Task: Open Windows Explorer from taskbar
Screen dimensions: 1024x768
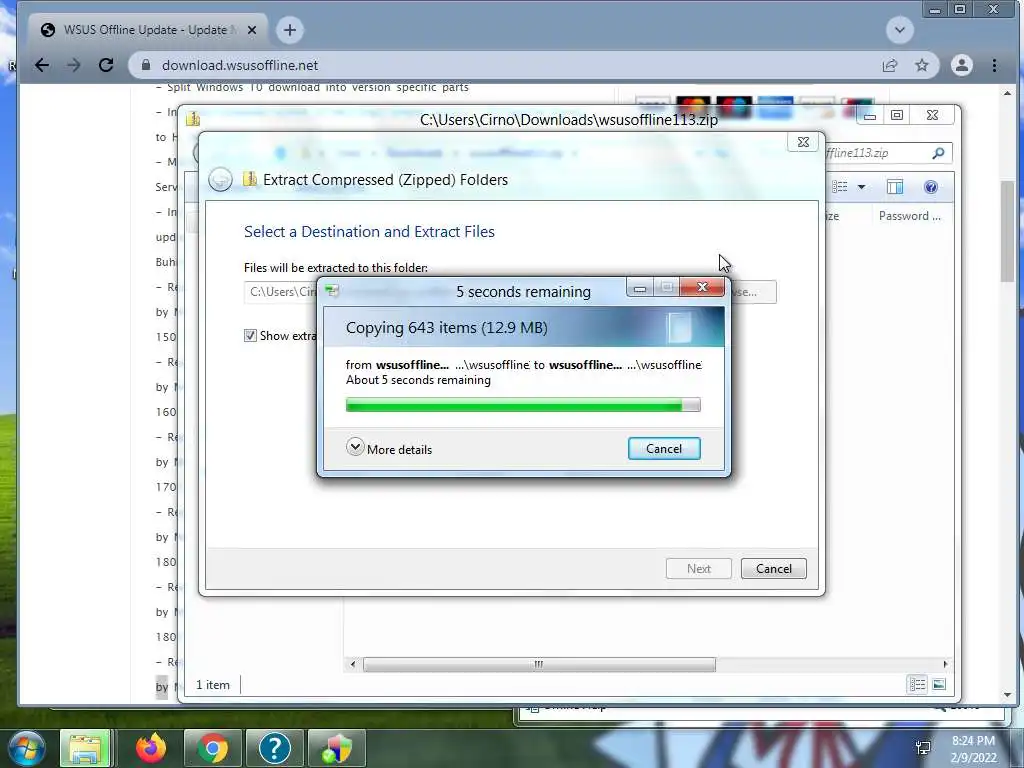Action: (85, 748)
